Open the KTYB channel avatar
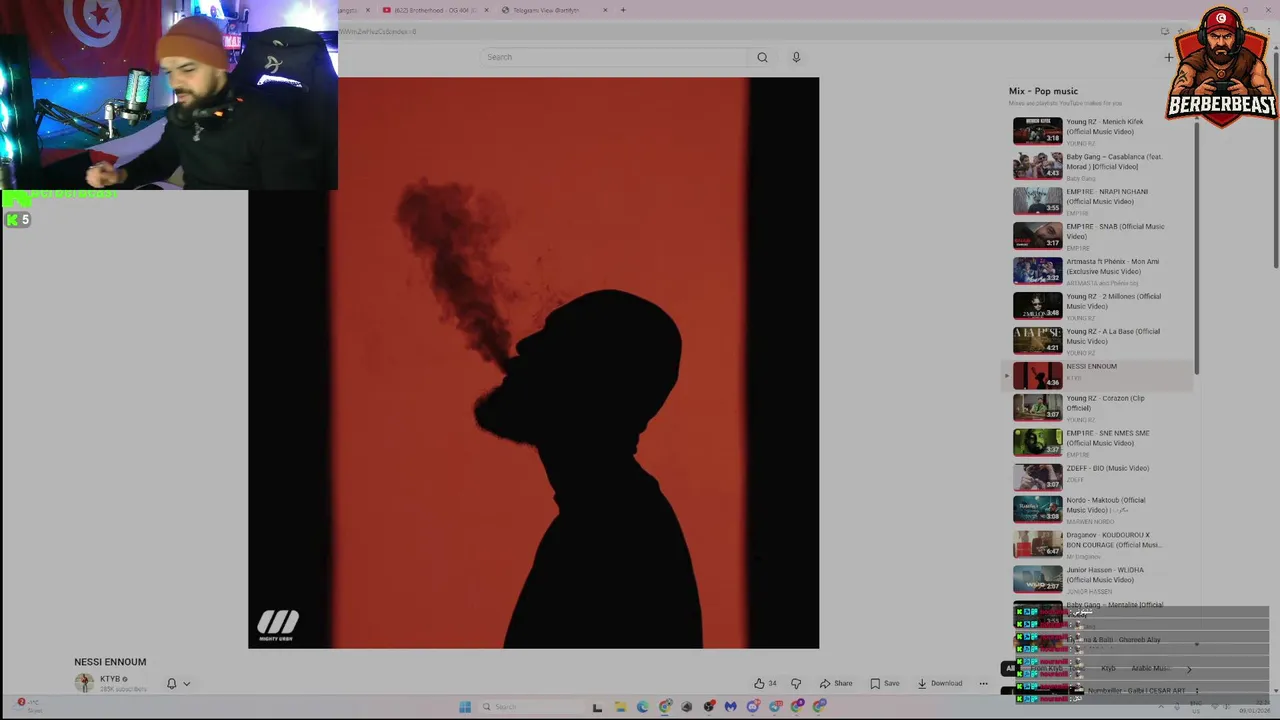This screenshot has height=720, width=1280. click(x=84, y=682)
